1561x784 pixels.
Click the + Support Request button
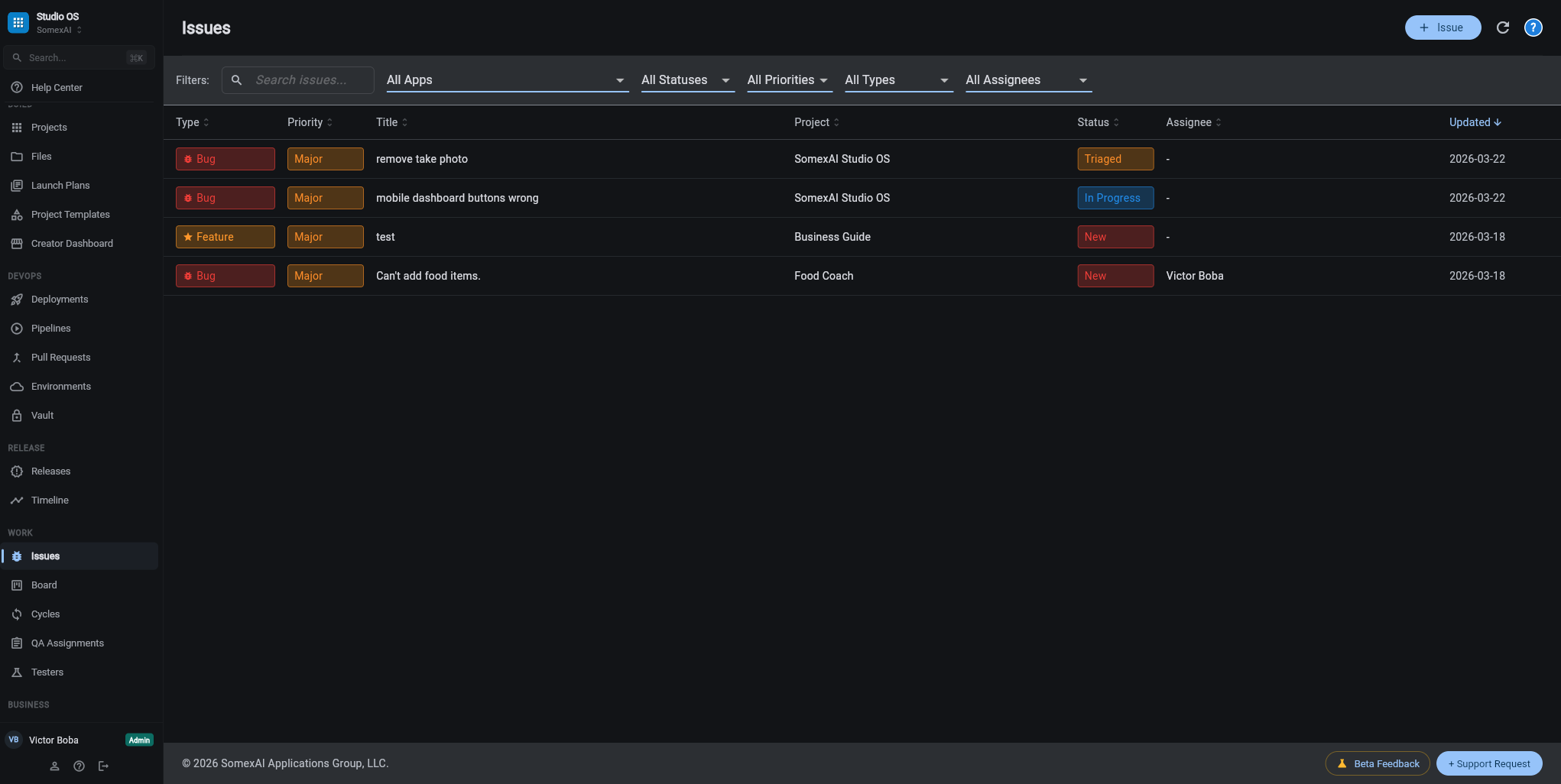click(x=1488, y=763)
